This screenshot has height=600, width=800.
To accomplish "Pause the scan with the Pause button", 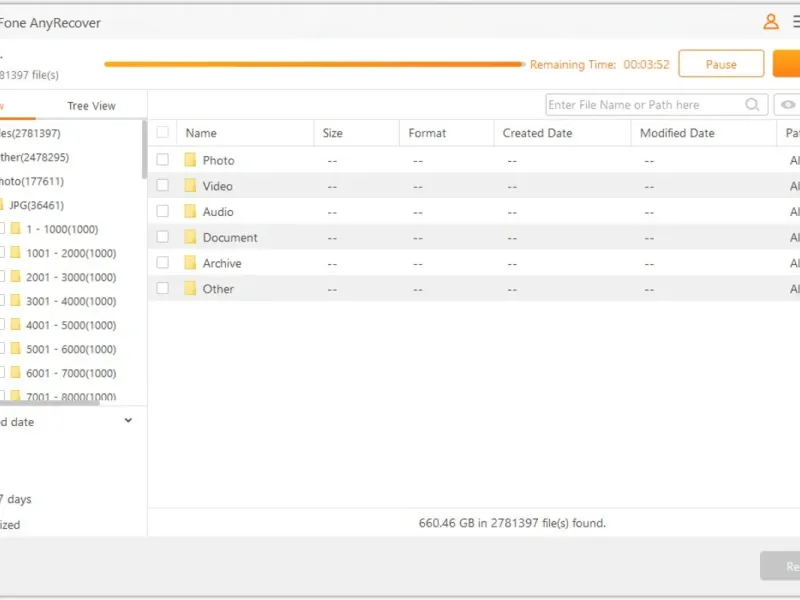I will [x=721, y=64].
